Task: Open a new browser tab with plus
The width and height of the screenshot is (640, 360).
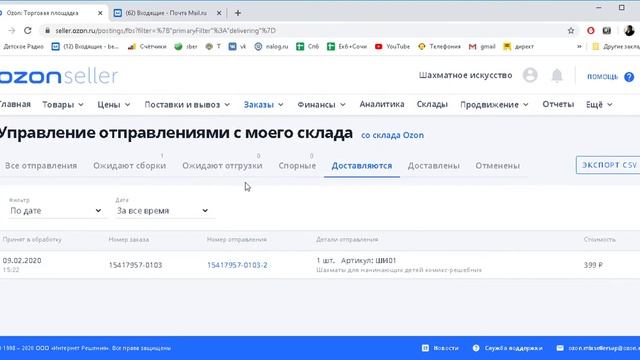Action: pos(238,13)
